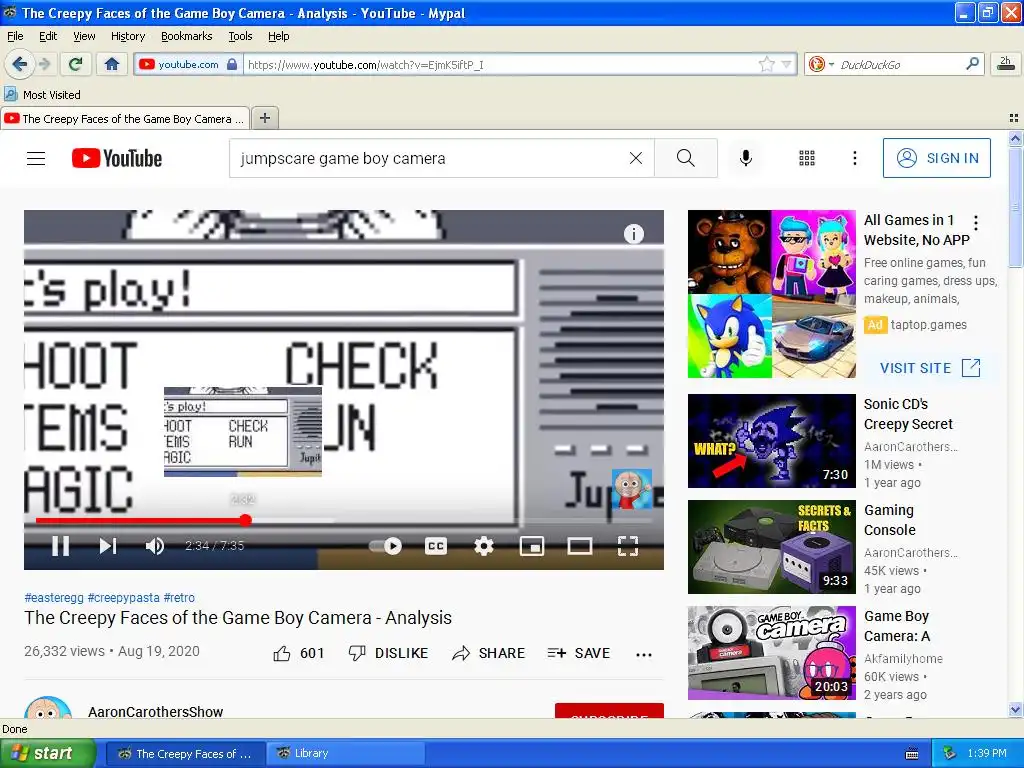Skip to the next video
This screenshot has height=768, width=1024.
pos(108,545)
